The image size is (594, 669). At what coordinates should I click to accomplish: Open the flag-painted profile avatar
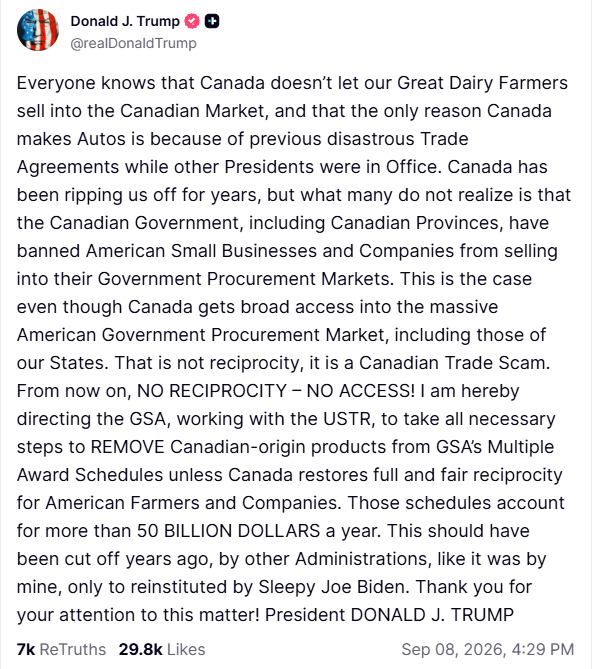tap(38, 30)
